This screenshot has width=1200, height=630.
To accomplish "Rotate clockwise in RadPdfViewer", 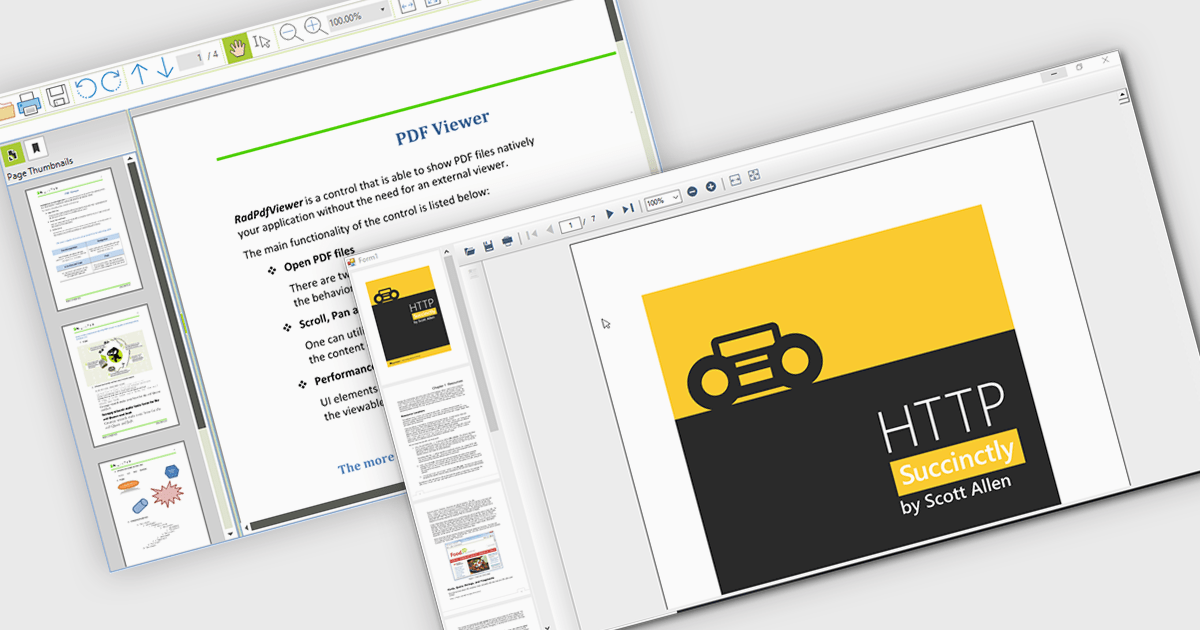I will click(111, 81).
